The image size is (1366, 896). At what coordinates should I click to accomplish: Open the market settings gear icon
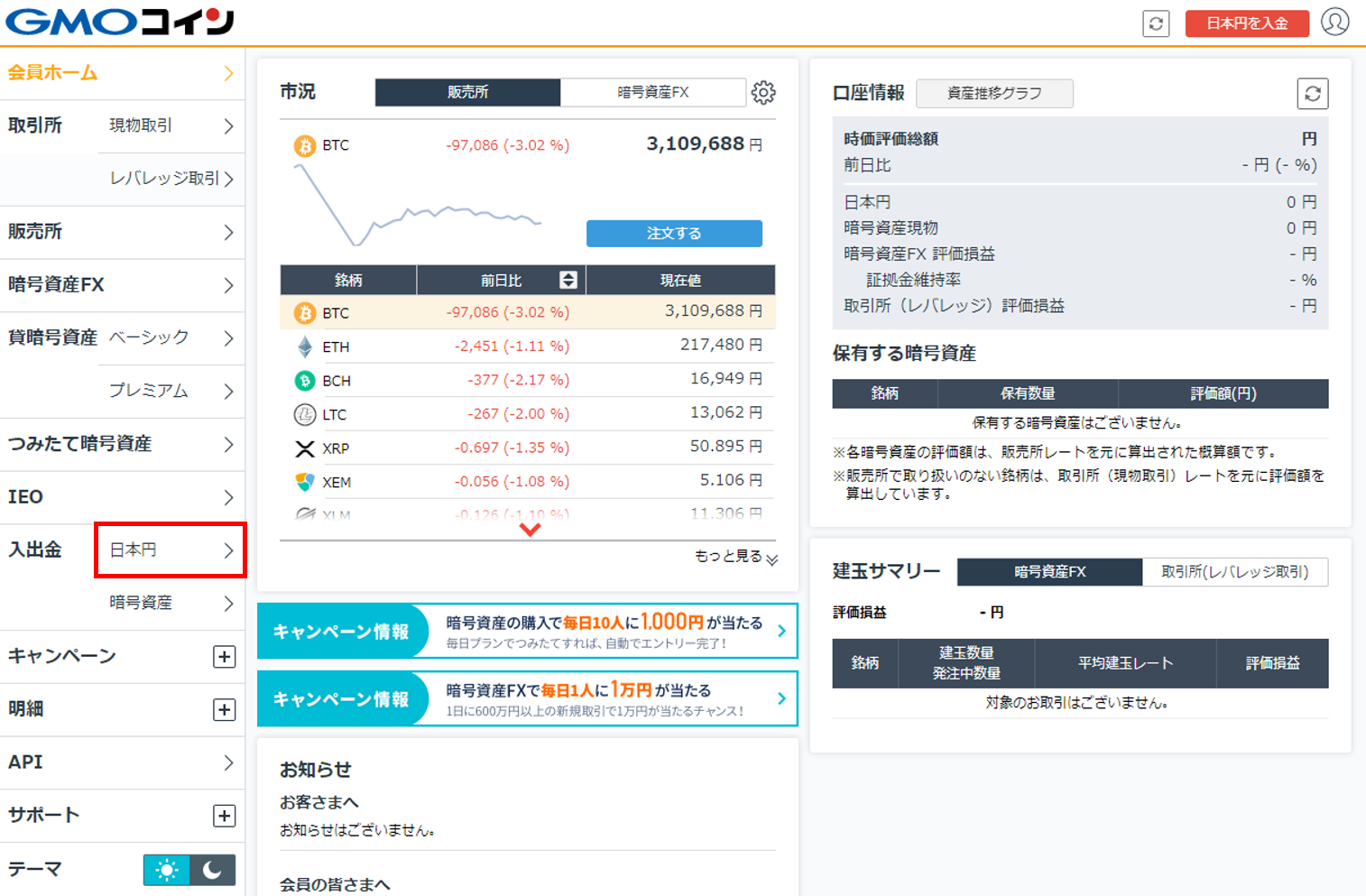[764, 91]
